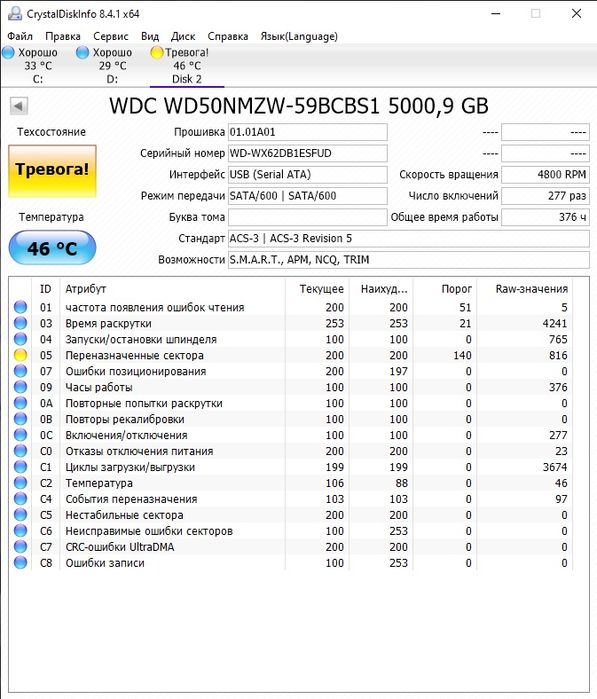This screenshot has height=699, width=597.
Task: Click the rotation speed value 4800 RPM
Action: [545, 174]
